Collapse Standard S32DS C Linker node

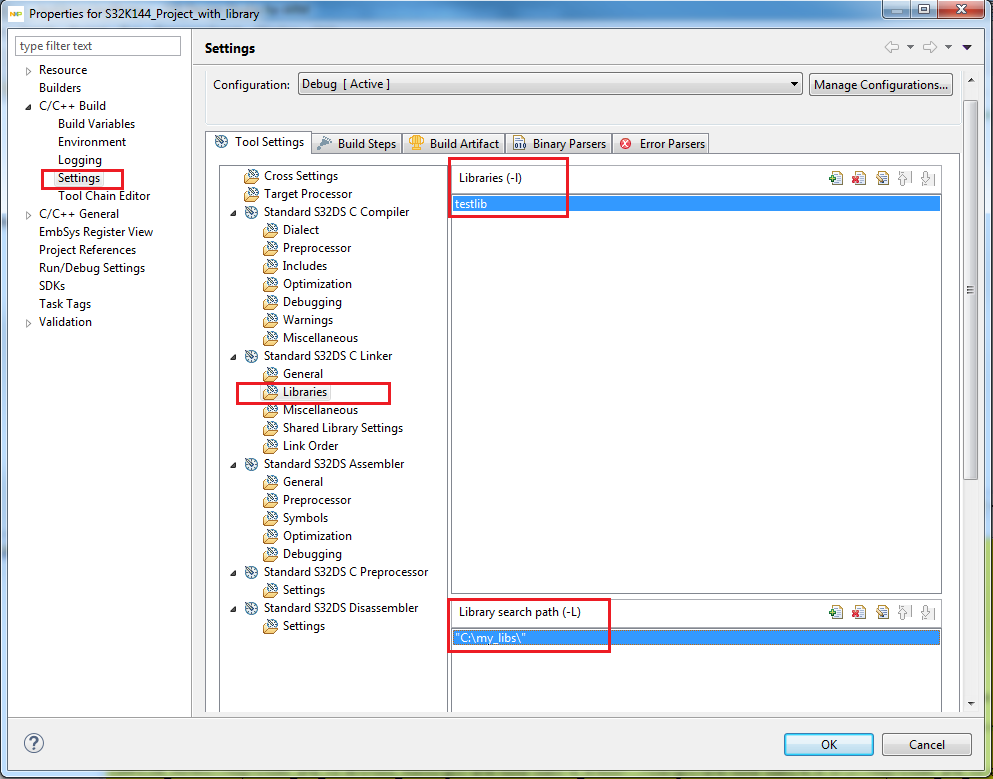point(233,357)
